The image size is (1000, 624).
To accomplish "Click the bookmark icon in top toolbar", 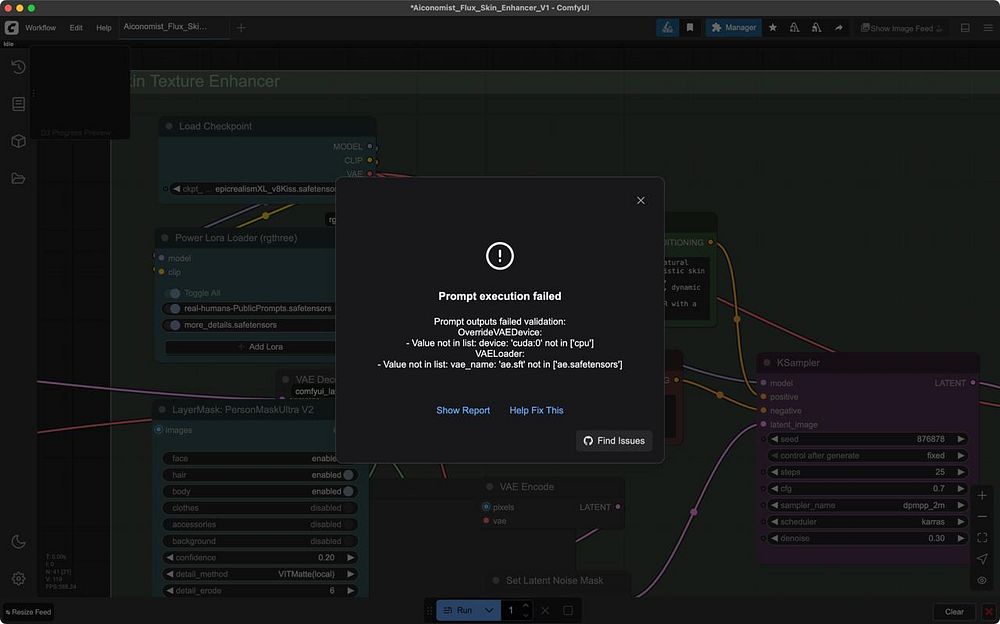I will pos(689,27).
